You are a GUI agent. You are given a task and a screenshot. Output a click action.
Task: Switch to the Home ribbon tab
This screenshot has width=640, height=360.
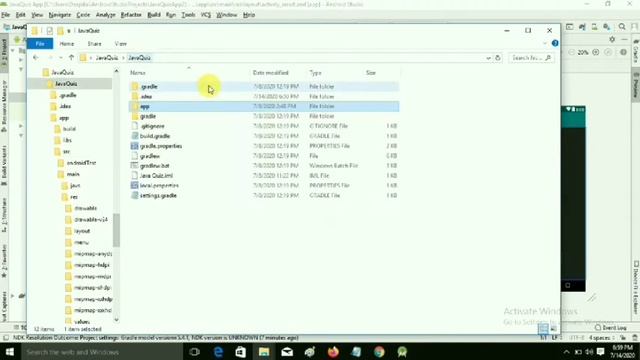click(x=67, y=44)
